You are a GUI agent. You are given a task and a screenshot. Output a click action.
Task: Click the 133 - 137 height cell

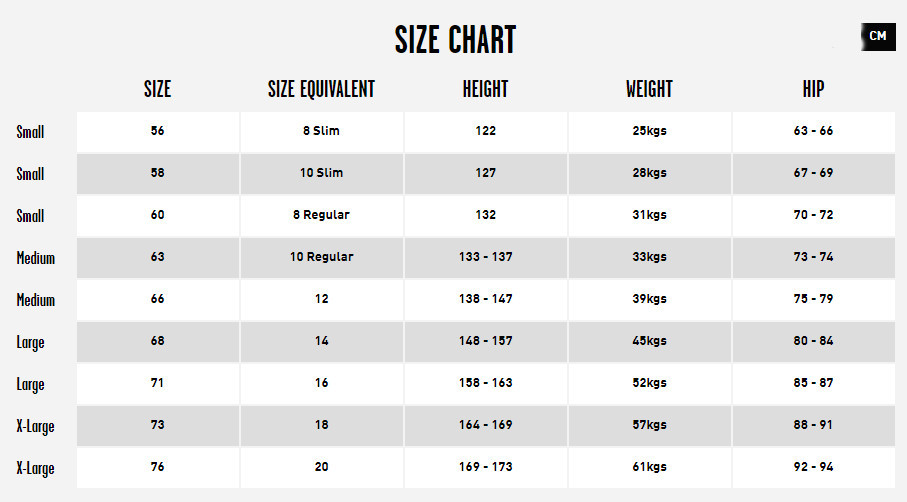485,257
